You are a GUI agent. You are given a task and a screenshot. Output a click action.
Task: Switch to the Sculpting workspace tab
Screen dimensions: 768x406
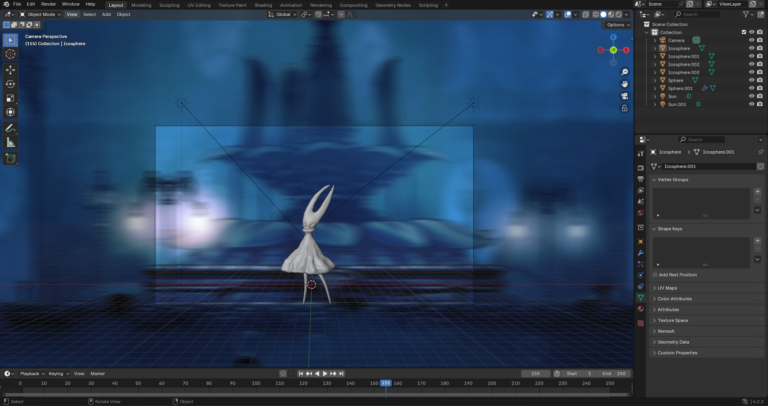point(169,4)
